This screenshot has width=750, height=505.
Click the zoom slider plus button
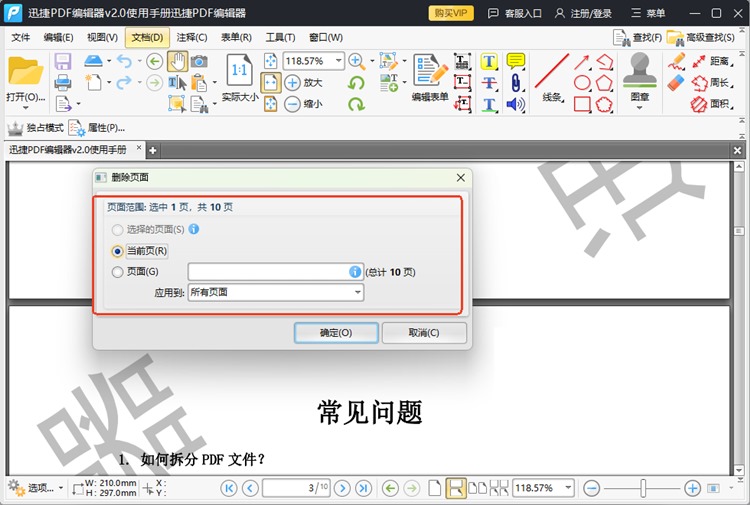pyautogui.click(x=692, y=488)
